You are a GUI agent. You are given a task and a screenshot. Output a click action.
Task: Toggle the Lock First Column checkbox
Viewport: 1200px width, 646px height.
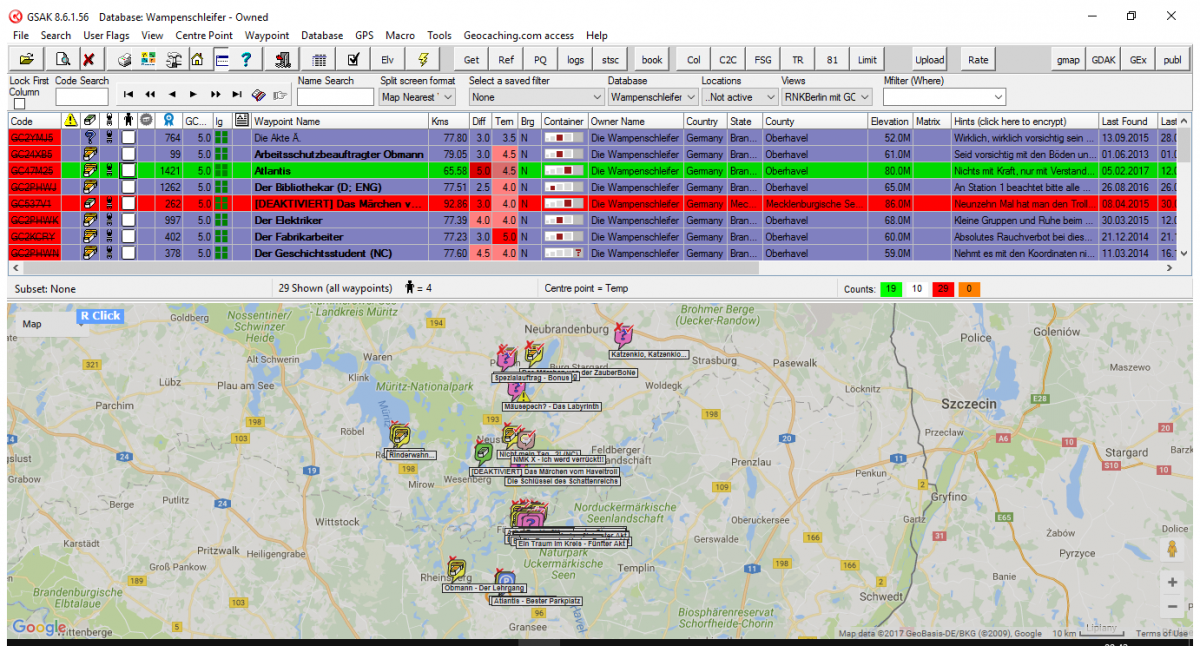click(x=19, y=104)
